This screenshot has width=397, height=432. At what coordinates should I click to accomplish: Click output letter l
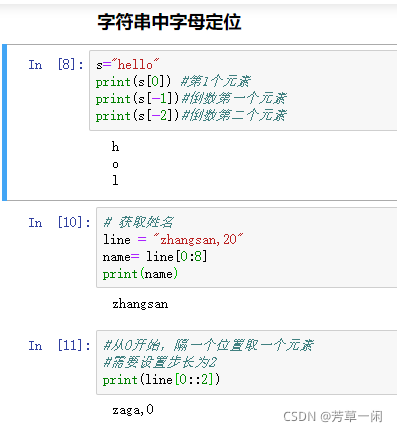click(x=115, y=180)
